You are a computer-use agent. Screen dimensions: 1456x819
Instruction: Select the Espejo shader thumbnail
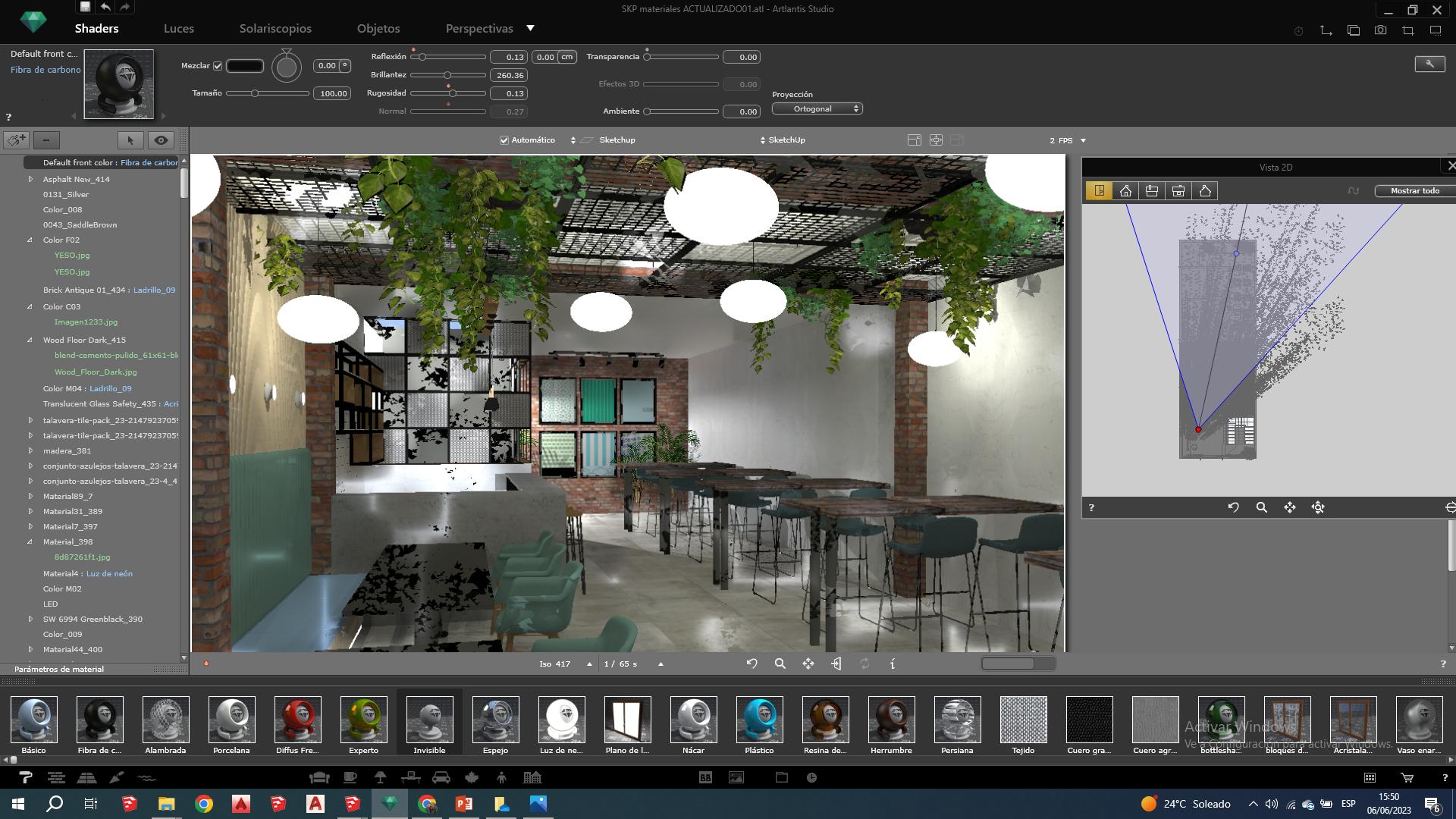coord(495,720)
